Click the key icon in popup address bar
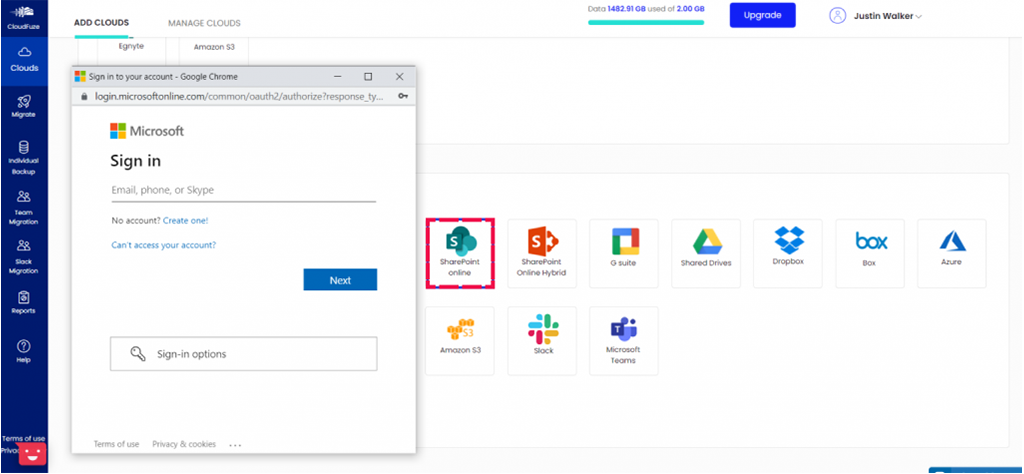The width and height of the screenshot is (1024, 474). pyautogui.click(x=403, y=96)
